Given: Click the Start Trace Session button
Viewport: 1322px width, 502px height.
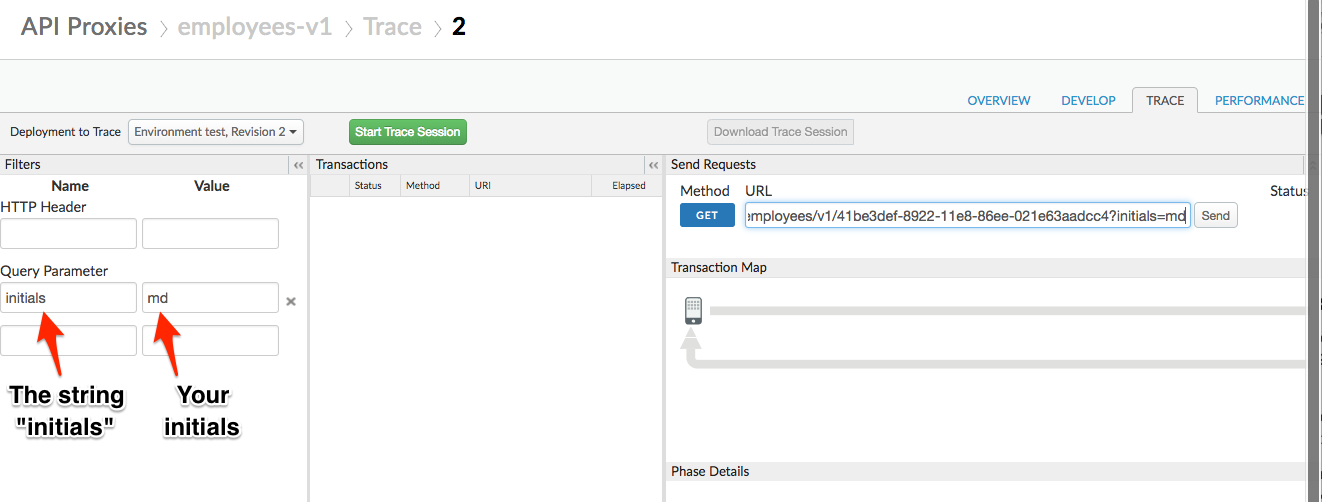Looking at the screenshot, I should pos(408,132).
